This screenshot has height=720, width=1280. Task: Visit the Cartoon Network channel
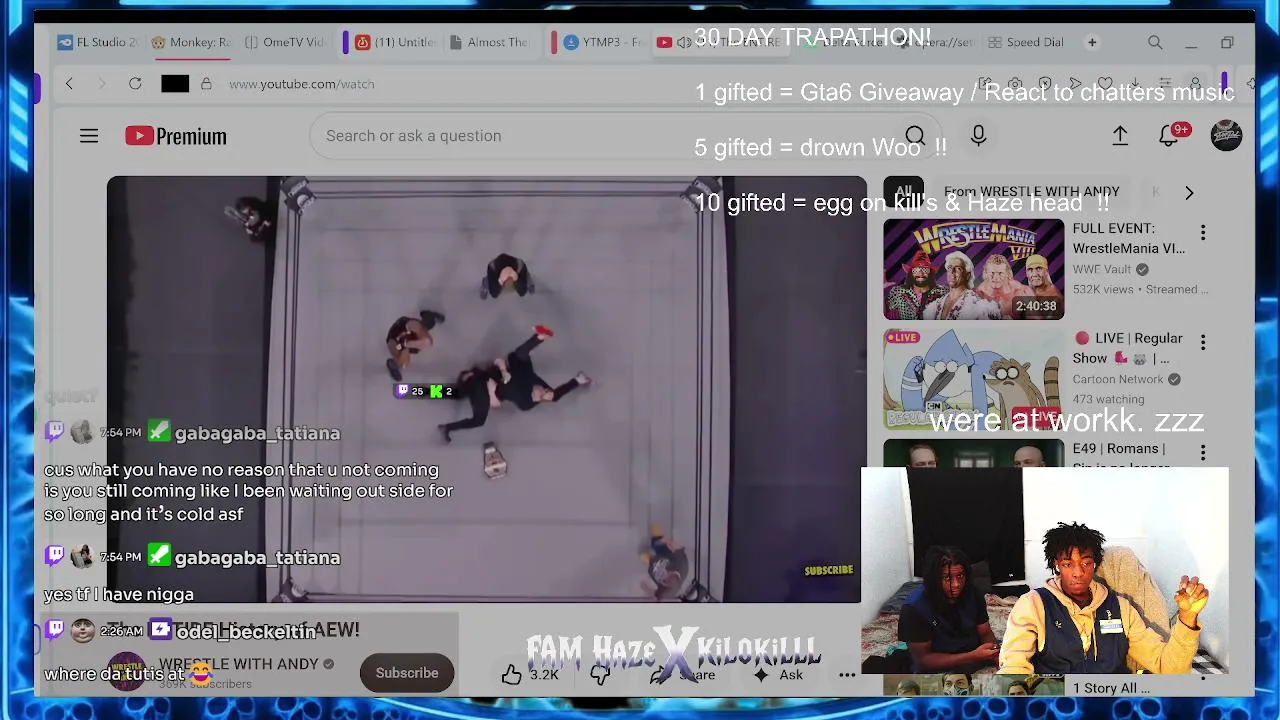coord(1118,379)
